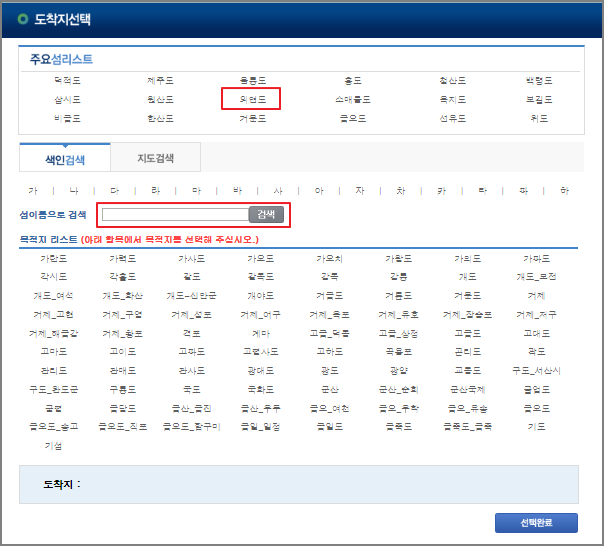Select the 사 index letter
Viewport: 604px width, 546px height.
point(278,190)
